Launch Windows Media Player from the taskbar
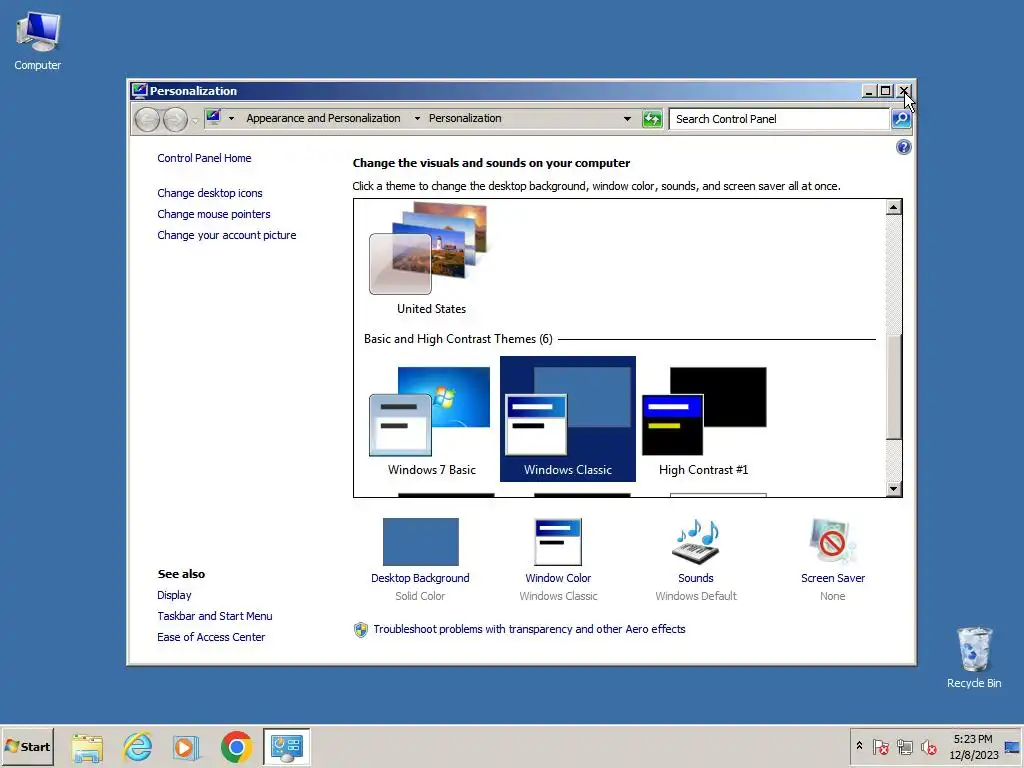1024x768 pixels. [186, 747]
